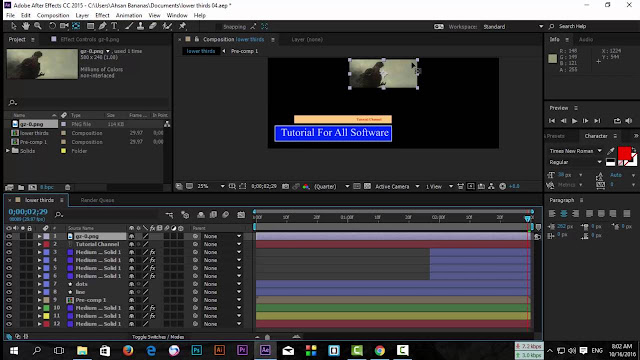Hide the line layer
640x360 pixels.
[9, 292]
